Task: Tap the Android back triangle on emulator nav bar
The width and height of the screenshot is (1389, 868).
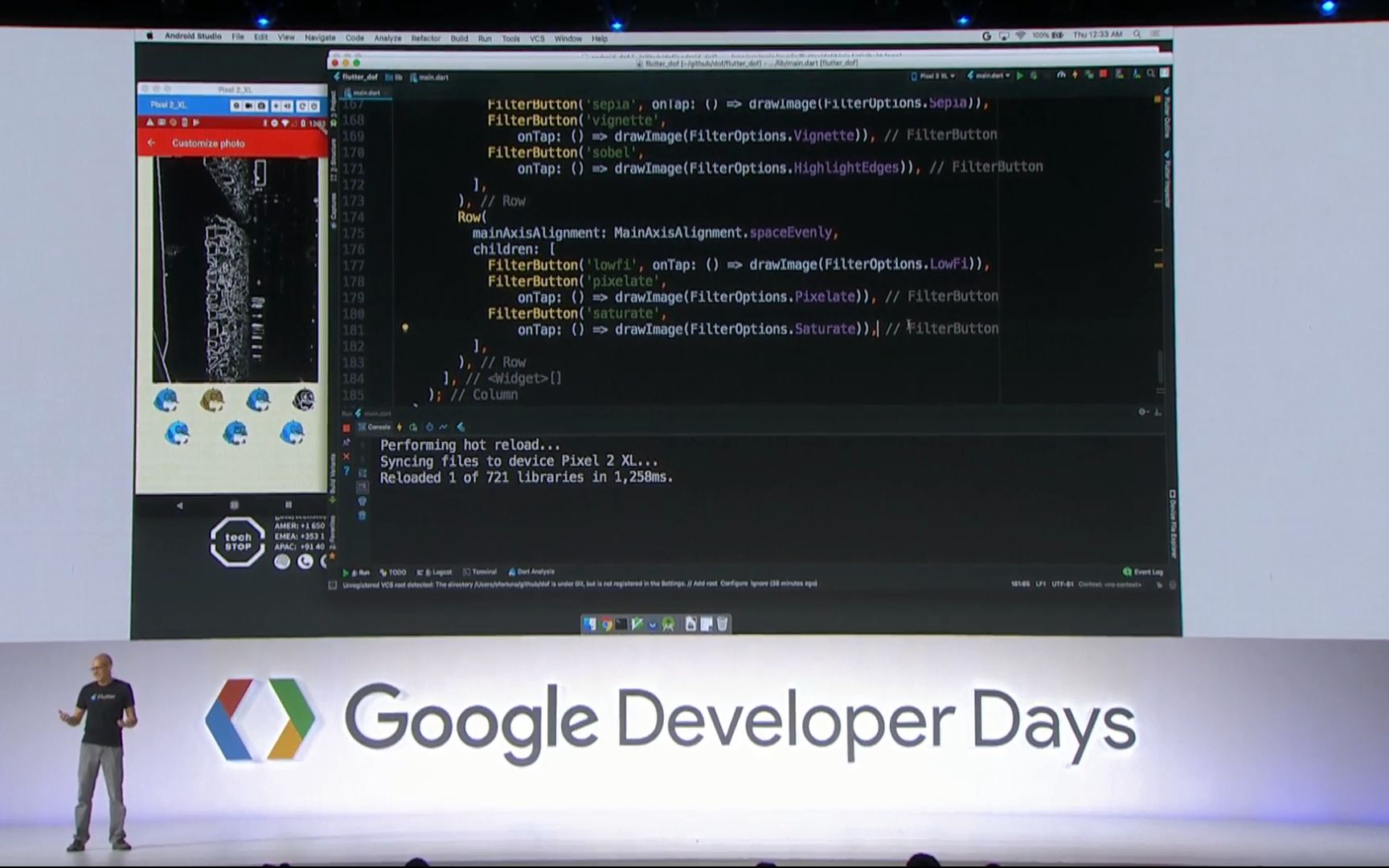Action: 179,506
